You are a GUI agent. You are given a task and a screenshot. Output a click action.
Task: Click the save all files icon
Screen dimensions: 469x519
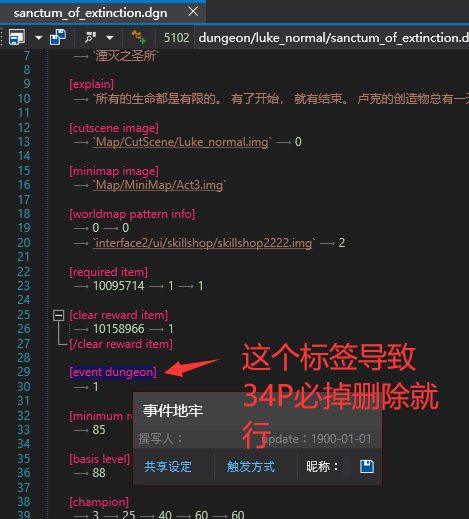click(58, 37)
